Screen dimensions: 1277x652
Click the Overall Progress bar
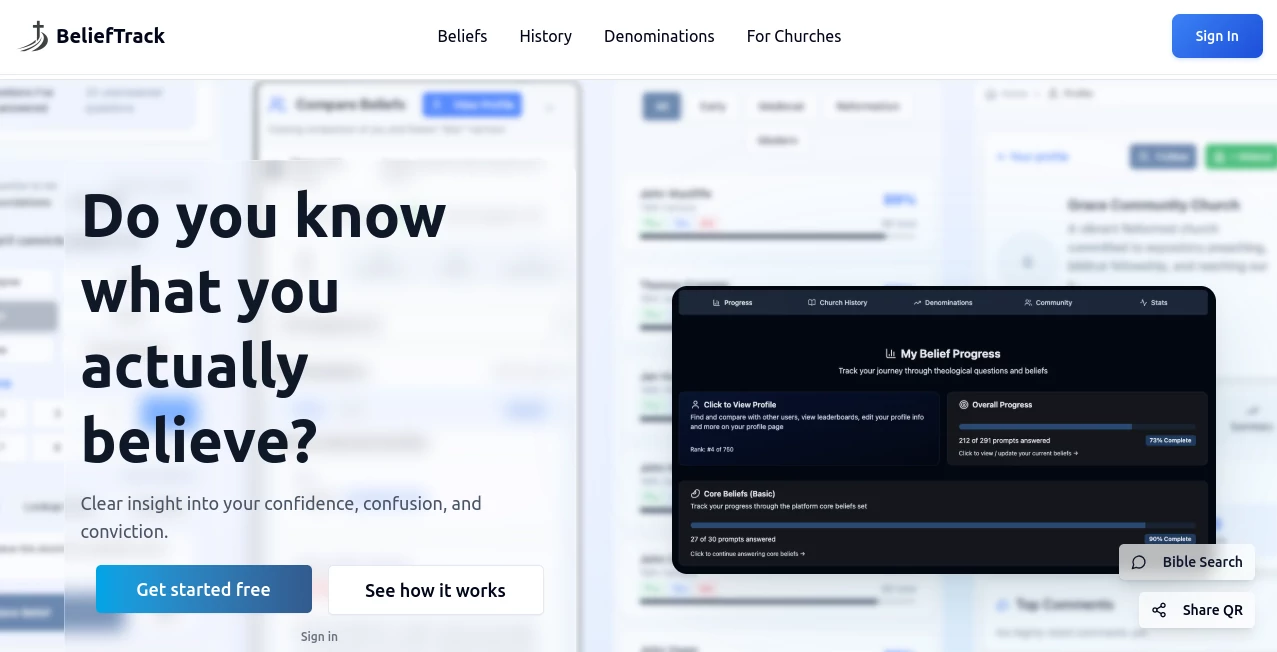[1076, 427]
